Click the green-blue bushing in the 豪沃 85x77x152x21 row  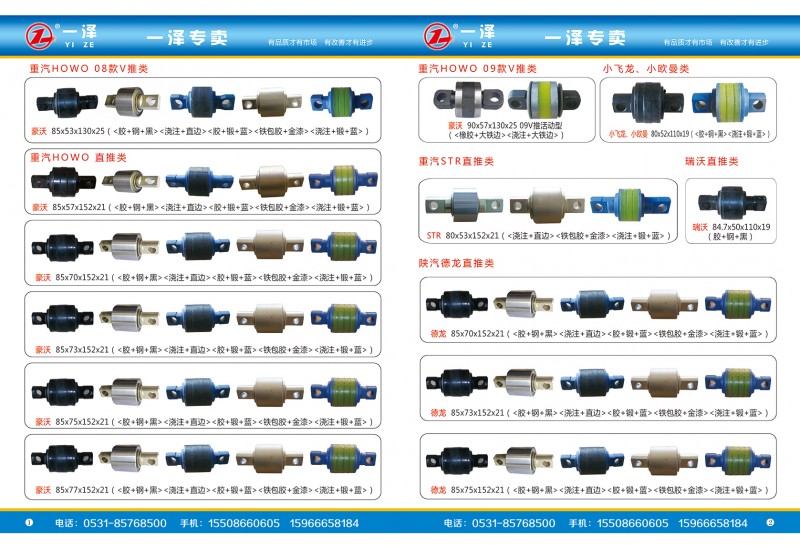(343, 459)
